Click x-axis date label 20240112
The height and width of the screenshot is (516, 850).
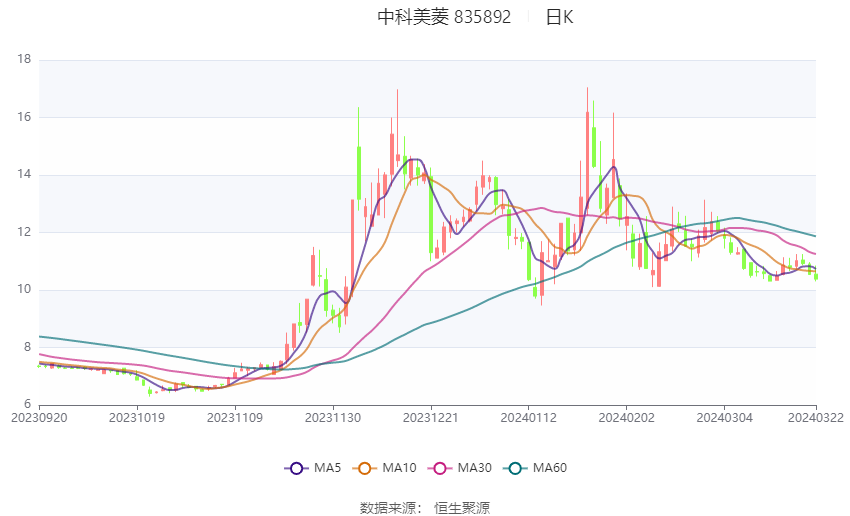click(529, 418)
